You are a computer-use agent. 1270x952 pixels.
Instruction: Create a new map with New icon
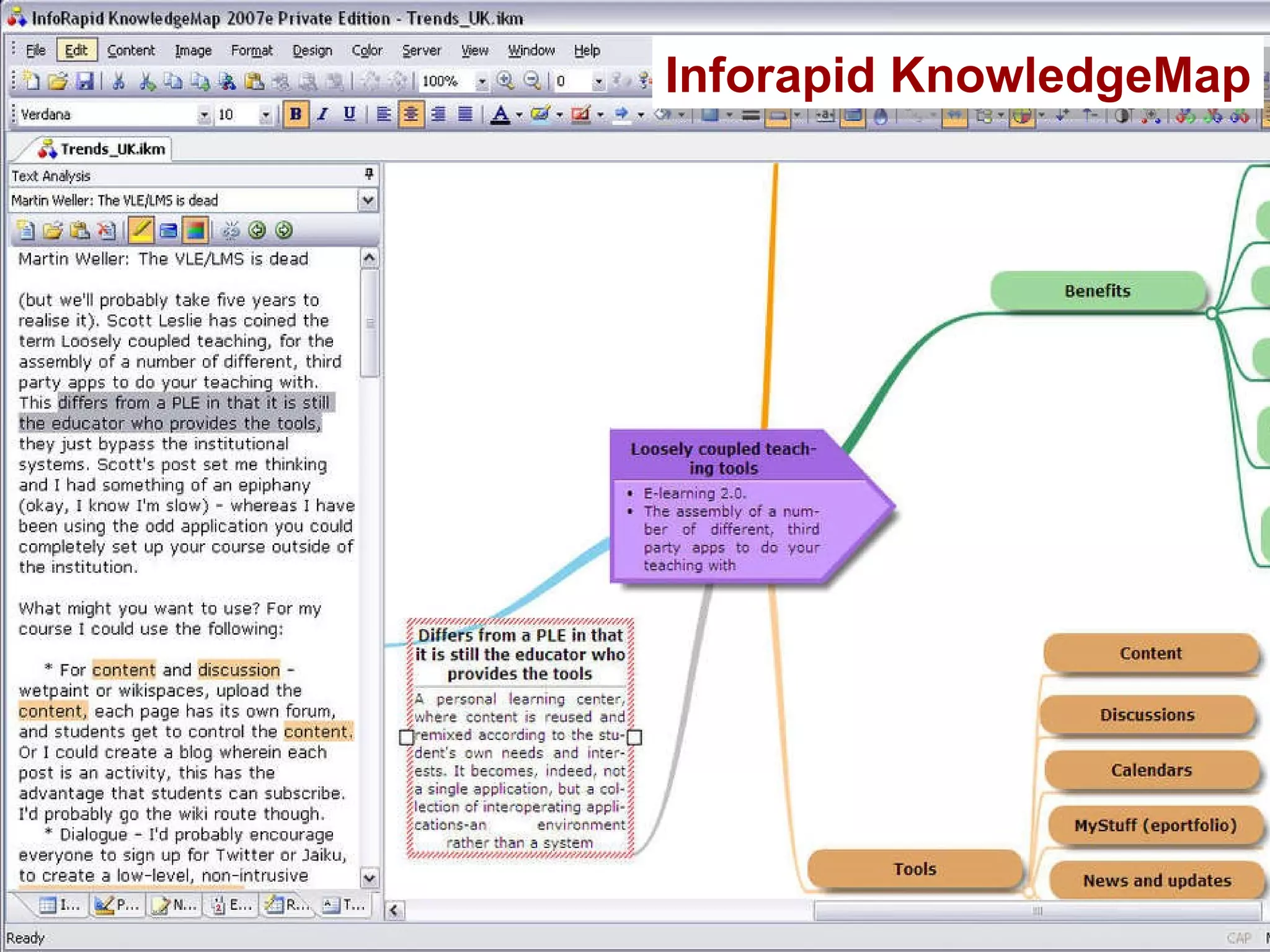pyautogui.click(x=31, y=81)
